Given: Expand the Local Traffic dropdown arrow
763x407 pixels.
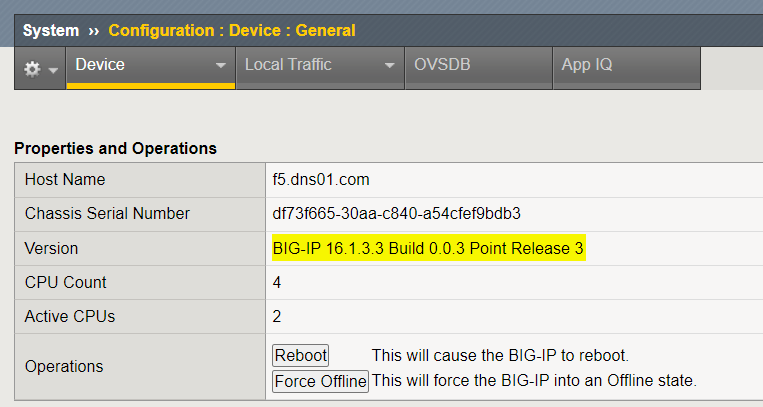Looking at the screenshot, I should (390, 66).
